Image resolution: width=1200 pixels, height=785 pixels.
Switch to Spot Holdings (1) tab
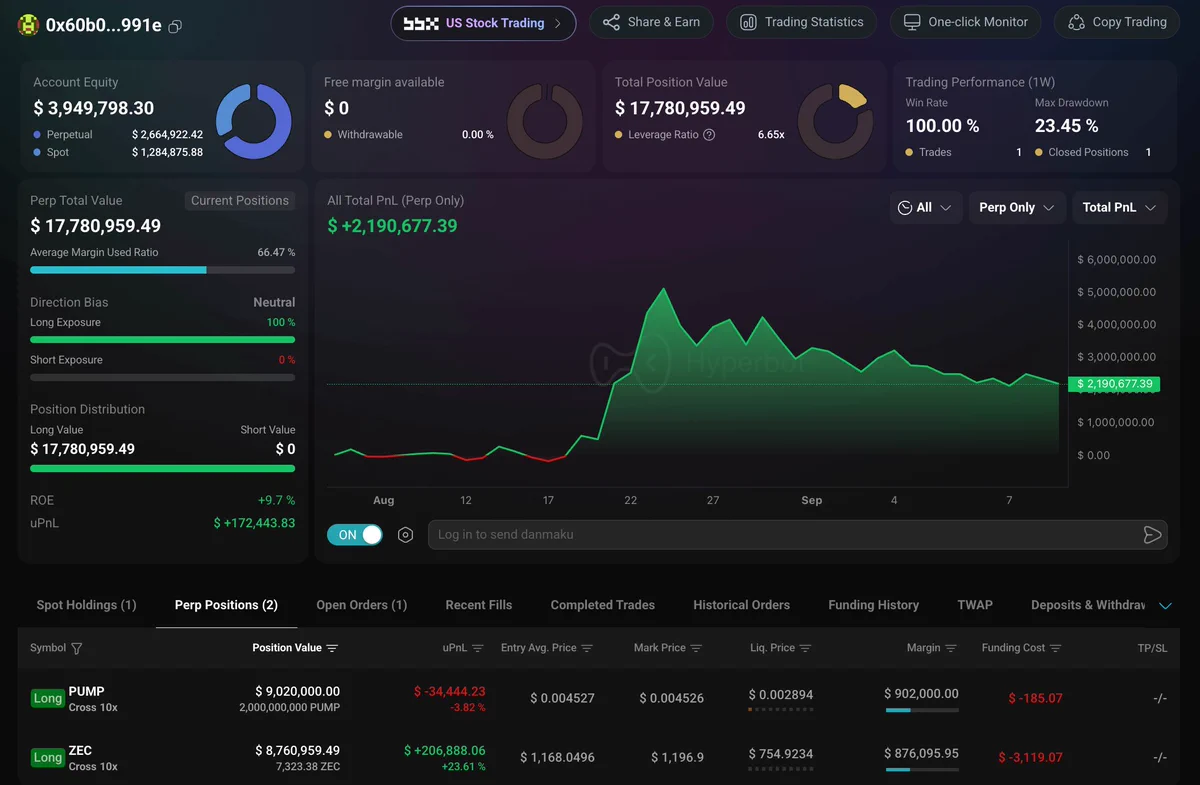86,605
